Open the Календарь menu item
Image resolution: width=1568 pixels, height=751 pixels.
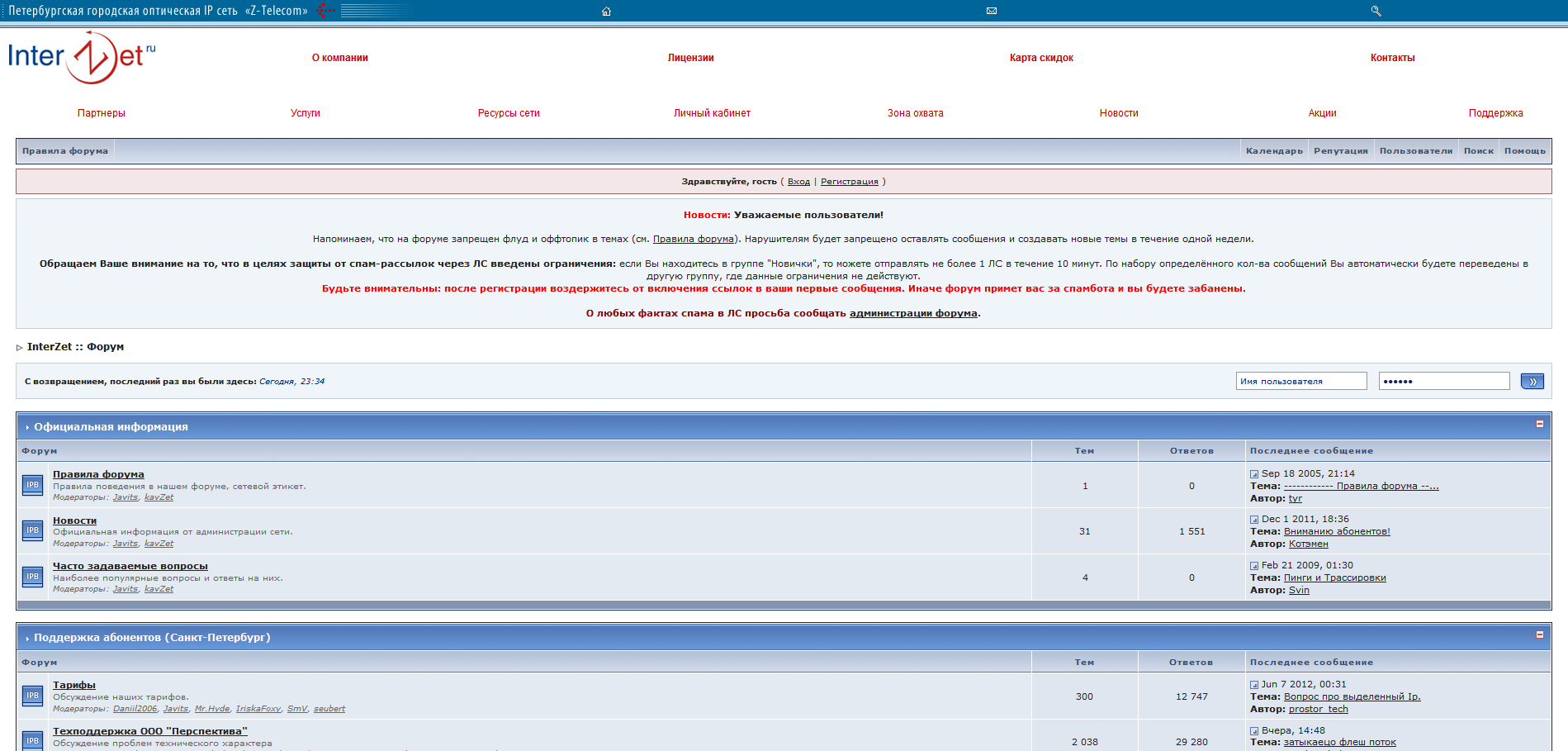1274,151
